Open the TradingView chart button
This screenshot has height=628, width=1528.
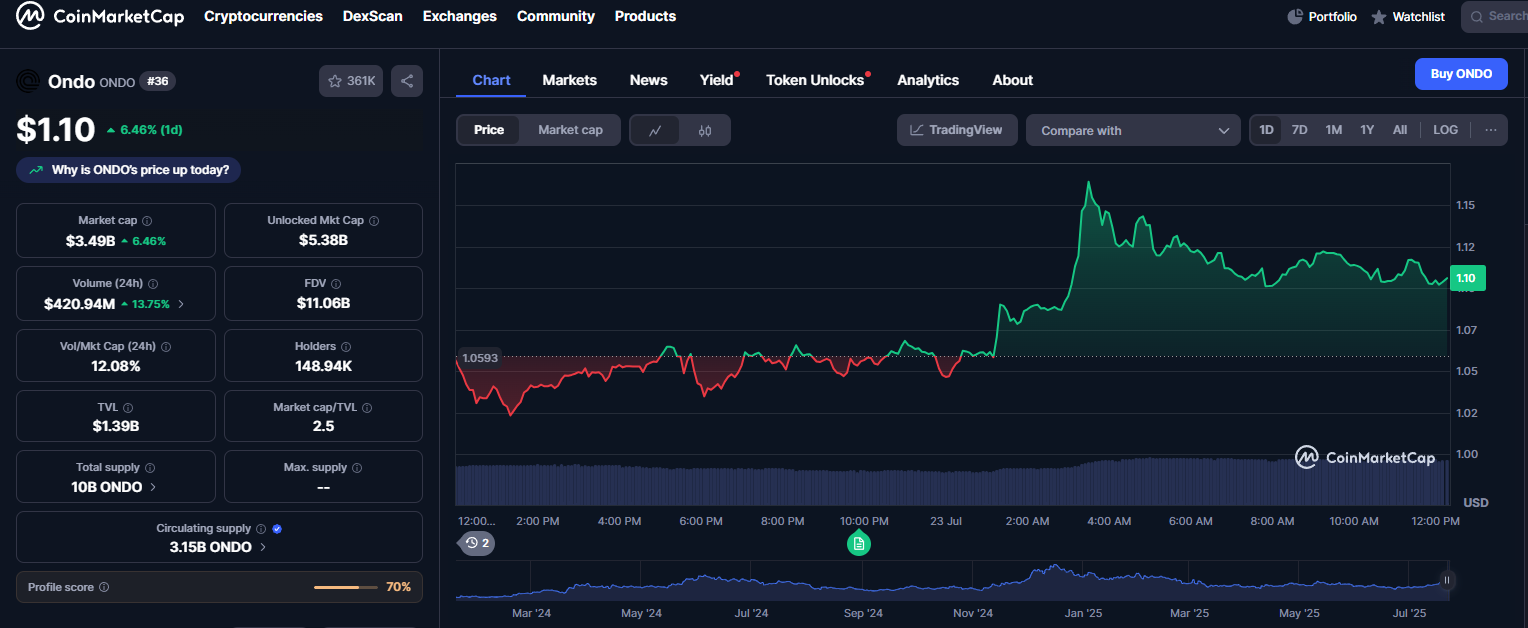click(957, 130)
